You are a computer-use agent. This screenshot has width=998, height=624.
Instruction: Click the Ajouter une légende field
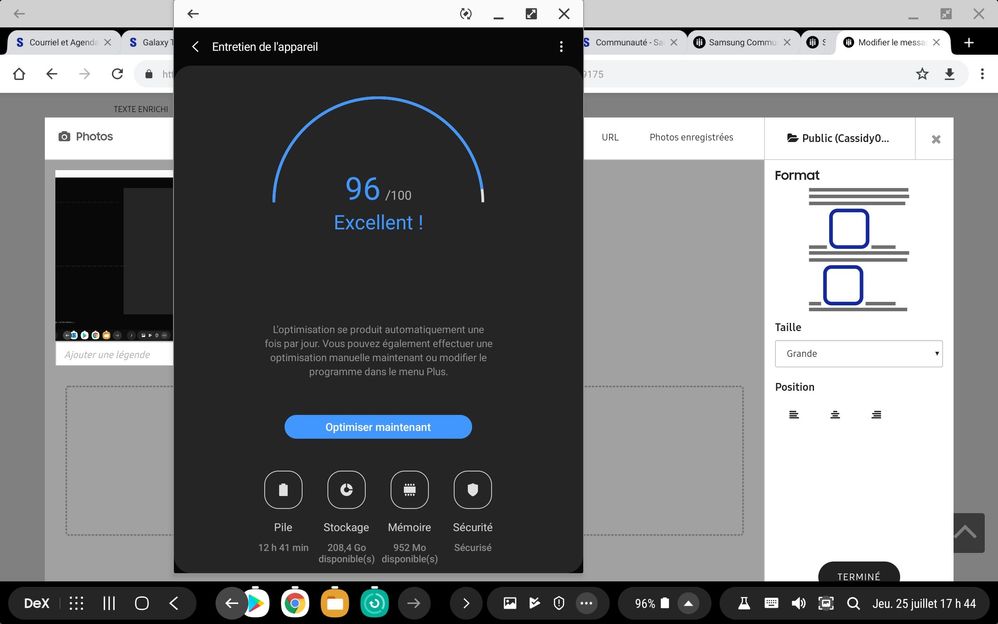coord(115,355)
